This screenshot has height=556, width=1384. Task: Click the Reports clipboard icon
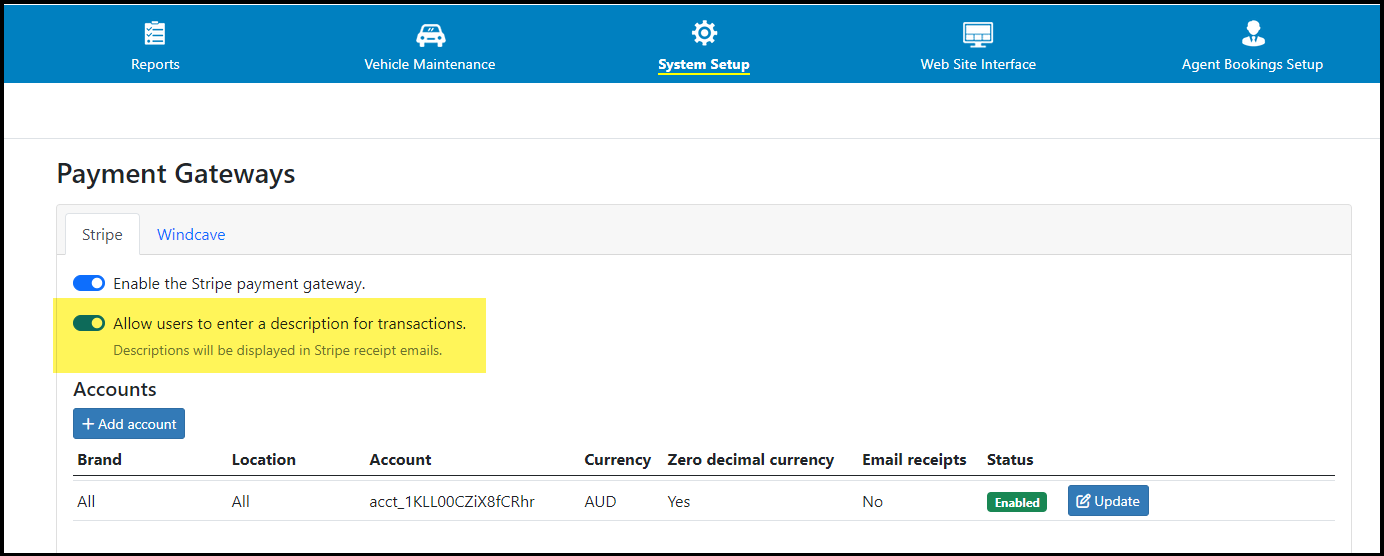coord(155,33)
